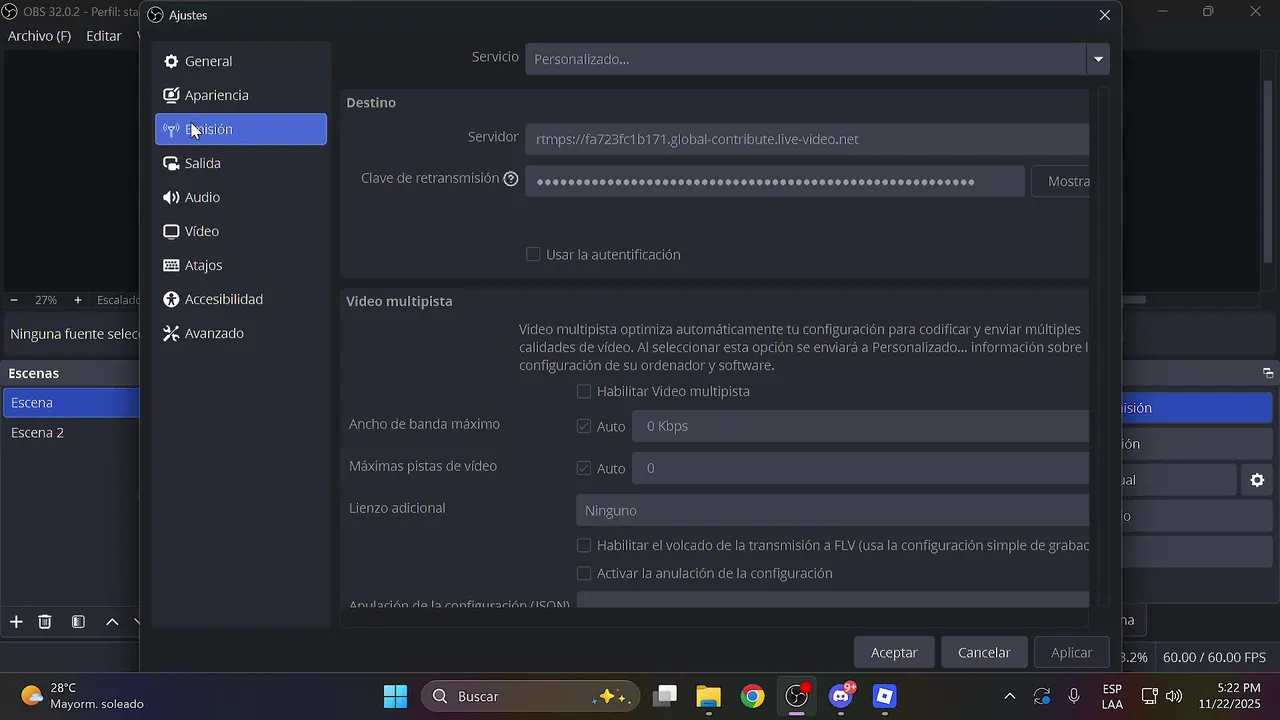The height and width of the screenshot is (720, 1280).
Task: Click the Servicio dropdown arrow button
Action: click(1098, 59)
